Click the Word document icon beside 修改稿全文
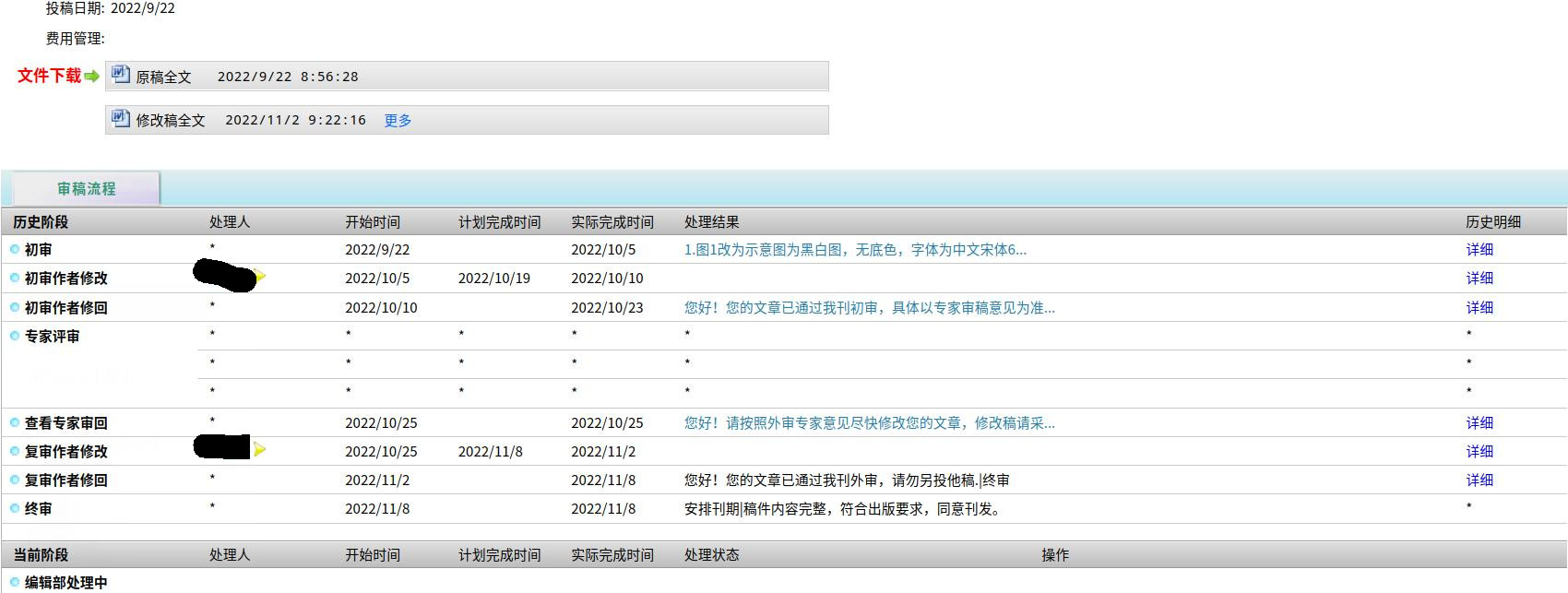The height and width of the screenshot is (593, 1568). coord(121,118)
